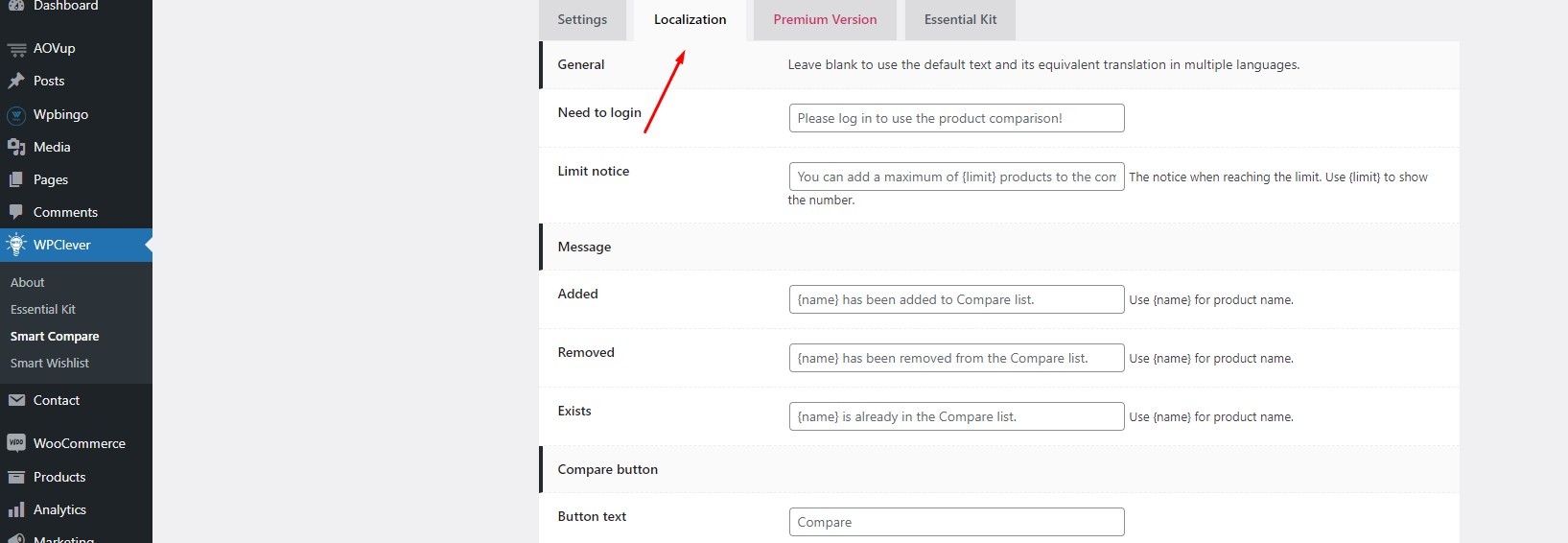Open the Essential Kit tab

(960, 20)
